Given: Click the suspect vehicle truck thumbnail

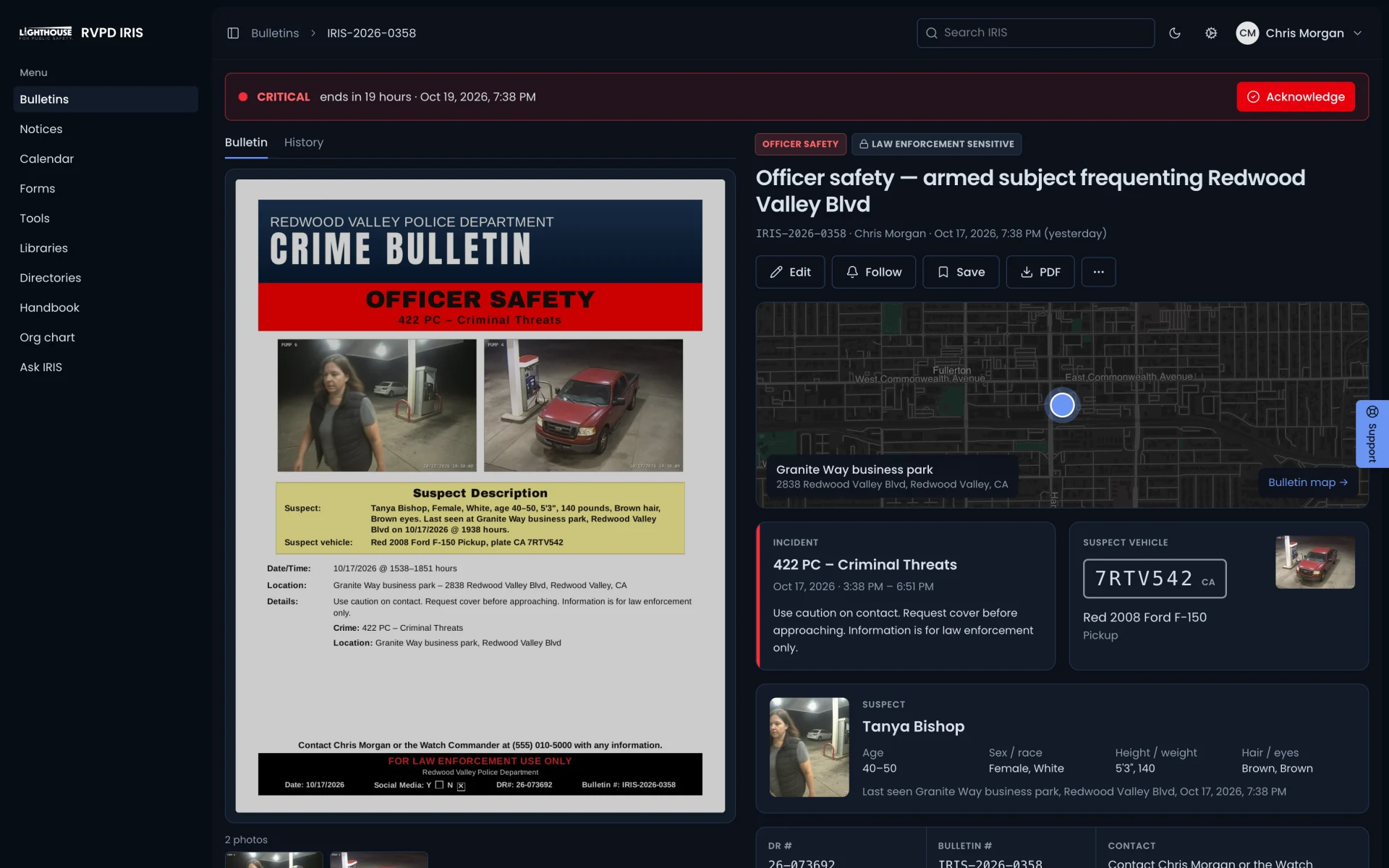Looking at the screenshot, I should tap(1314, 562).
